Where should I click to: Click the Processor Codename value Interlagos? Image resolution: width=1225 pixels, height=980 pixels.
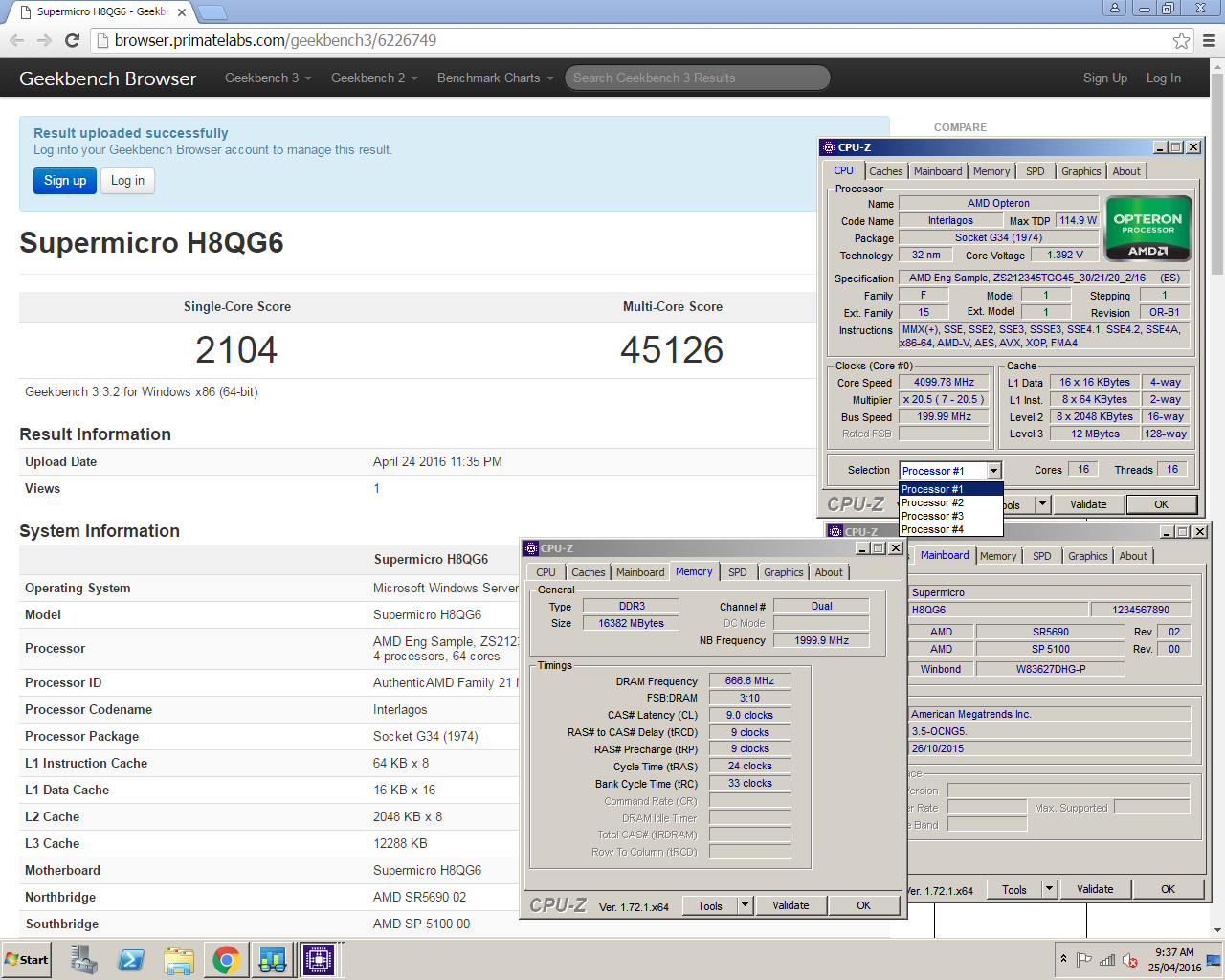400,709
